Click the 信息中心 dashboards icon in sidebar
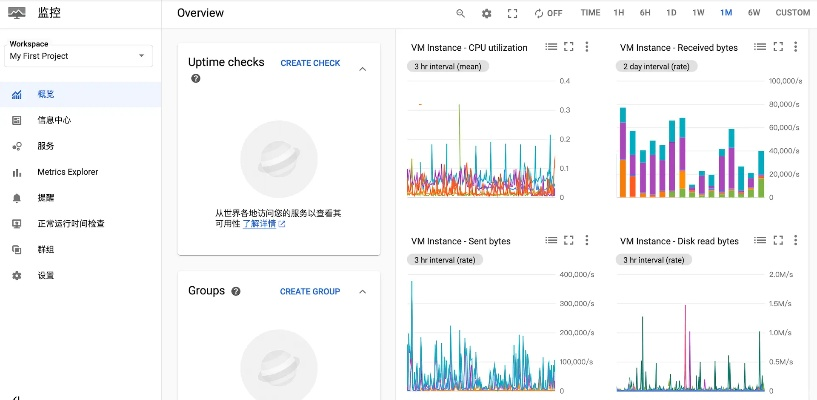 pyautogui.click(x=17, y=120)
